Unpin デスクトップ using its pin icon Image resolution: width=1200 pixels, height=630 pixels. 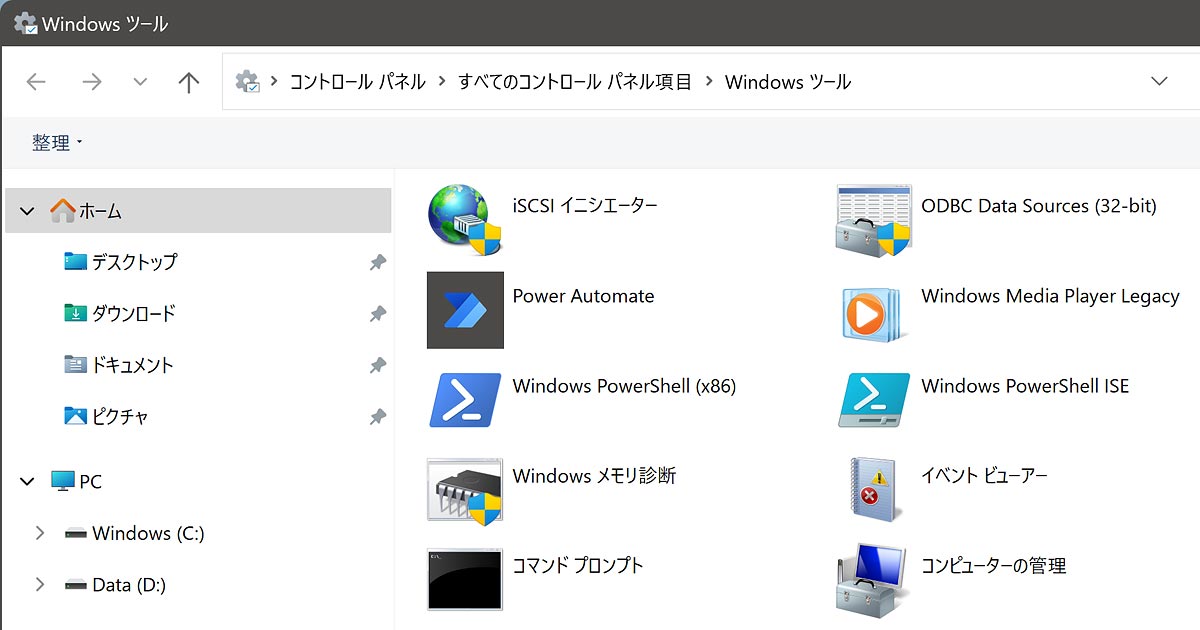(377, 263)
